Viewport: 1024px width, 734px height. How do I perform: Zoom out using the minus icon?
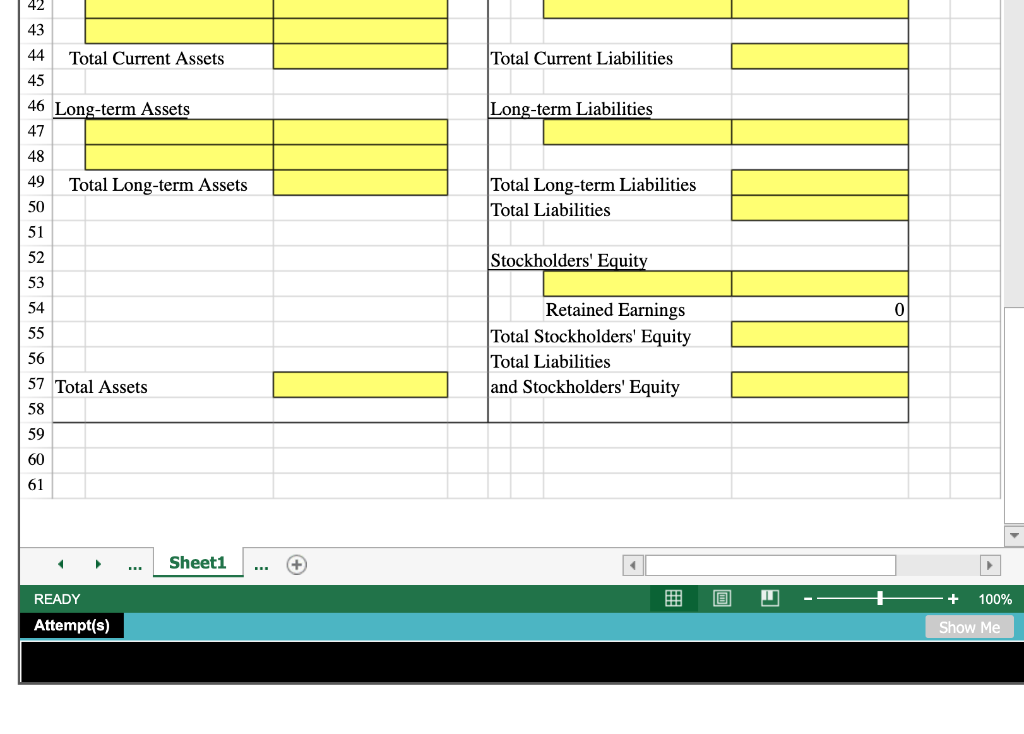[x=807, y=599]
